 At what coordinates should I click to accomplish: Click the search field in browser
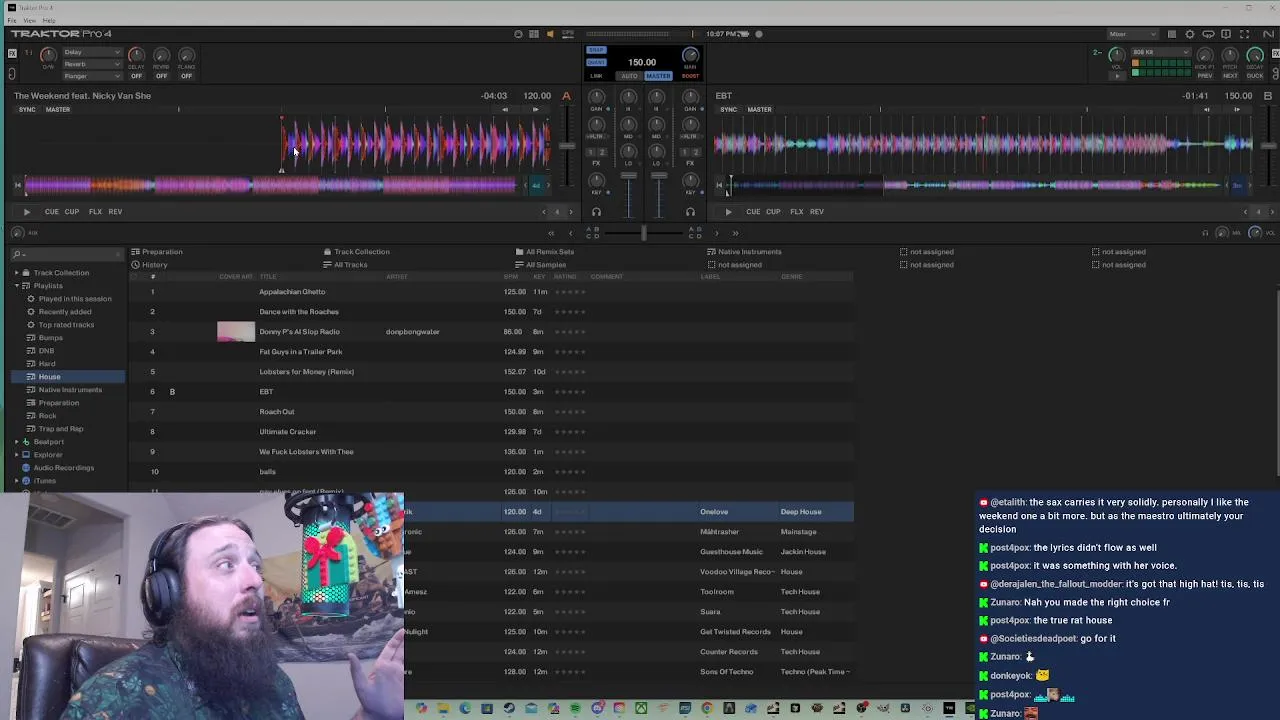click(x=70, y=254)
